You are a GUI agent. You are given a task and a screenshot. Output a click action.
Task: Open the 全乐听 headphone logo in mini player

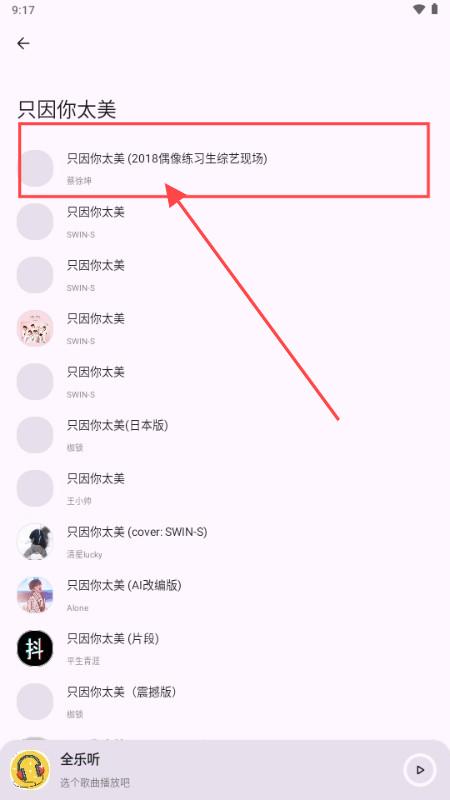30,770
